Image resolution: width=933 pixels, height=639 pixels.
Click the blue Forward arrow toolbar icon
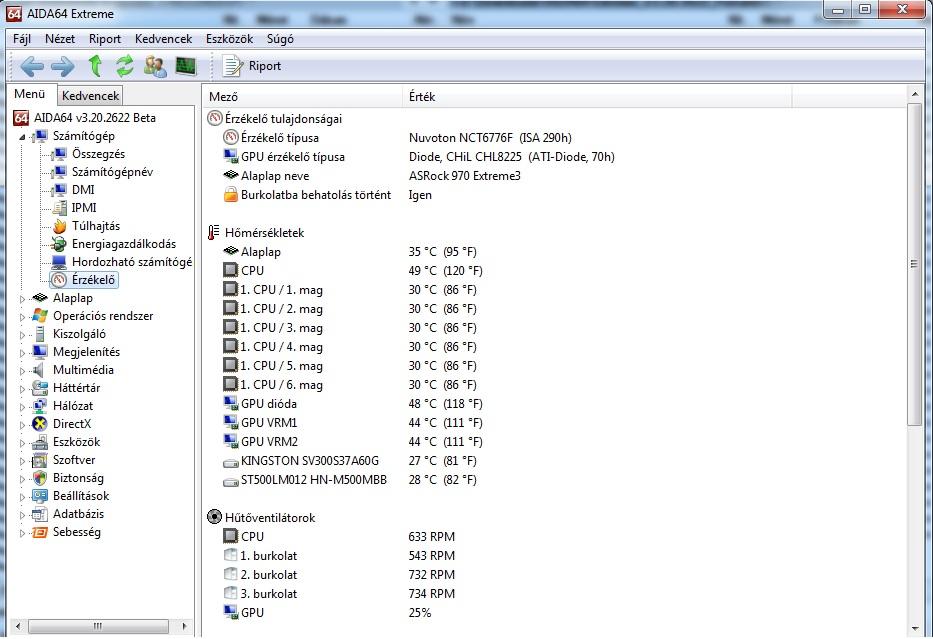tap(62, 66)
